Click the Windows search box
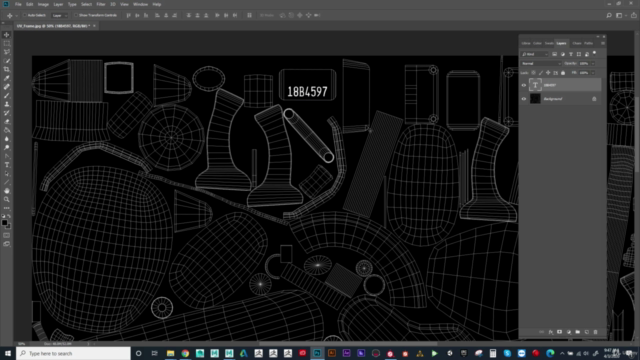 (x=73, y=353)
